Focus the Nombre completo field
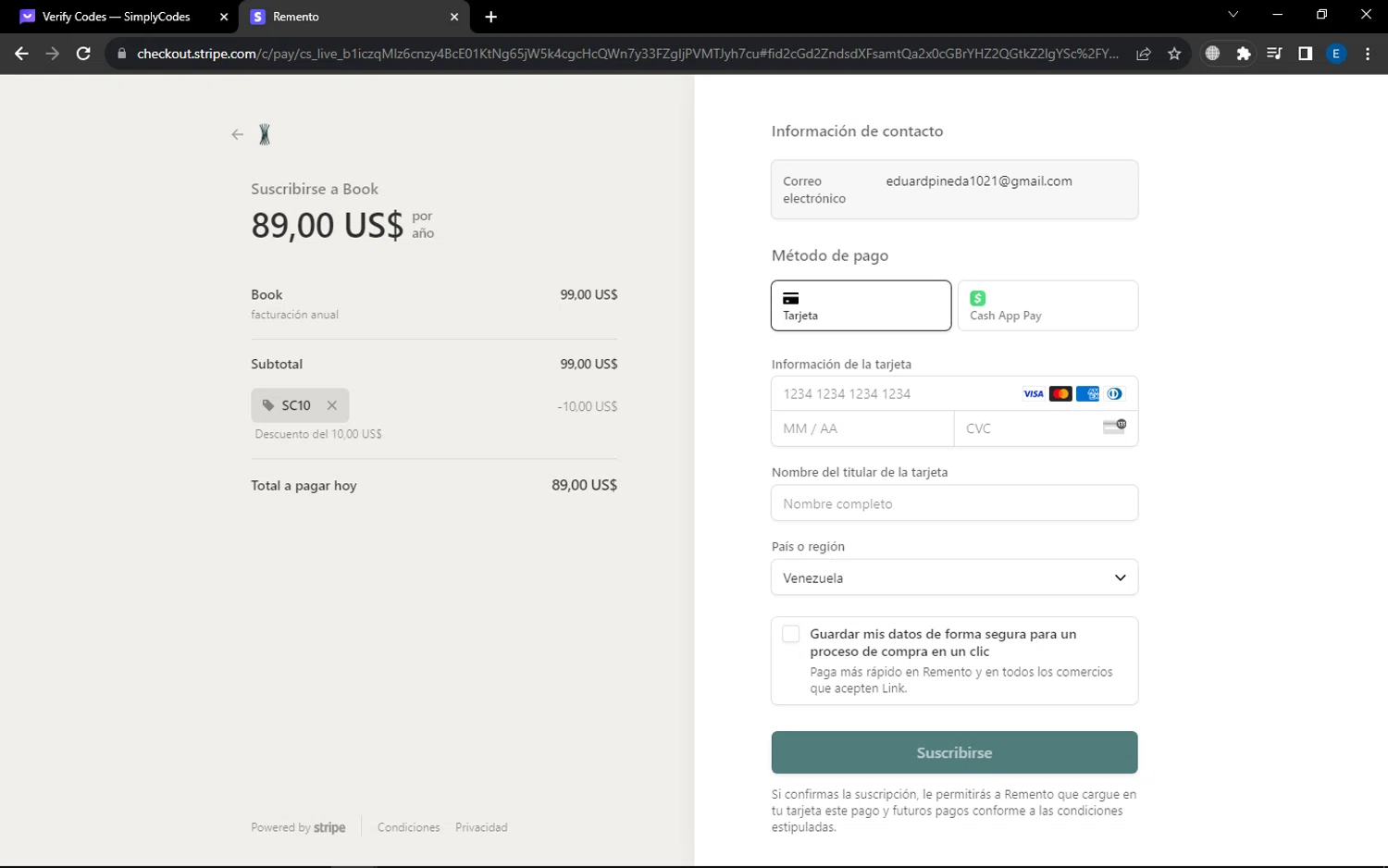The image size is (1388, 868). pyautogui.click(x=954, y=503)
